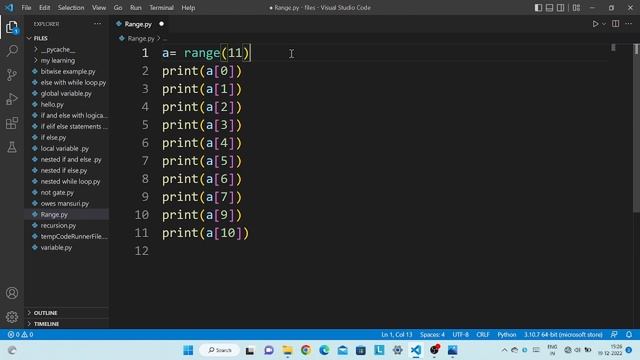The image size is (640, 360).
Task: Show hidden system tray icons chevron
Action: pos(504,350)
